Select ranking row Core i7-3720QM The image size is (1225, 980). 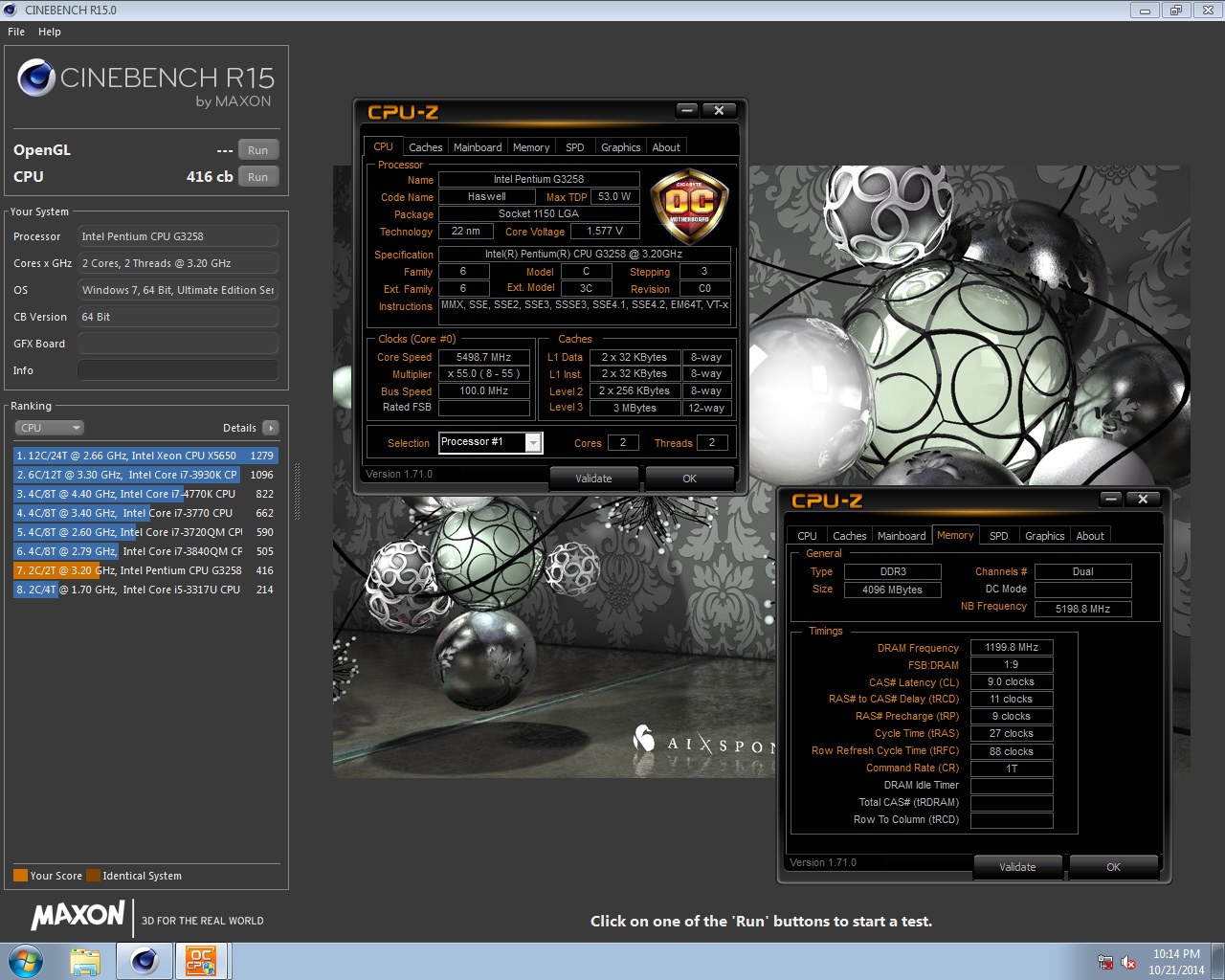(145, 532)
